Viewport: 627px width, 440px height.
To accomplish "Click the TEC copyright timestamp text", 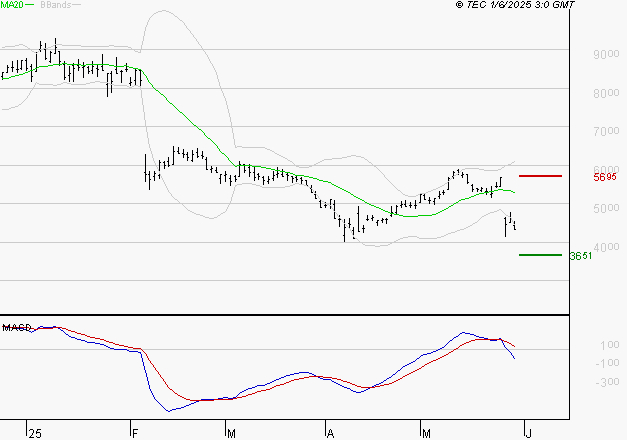I will [x=515, y=5].
